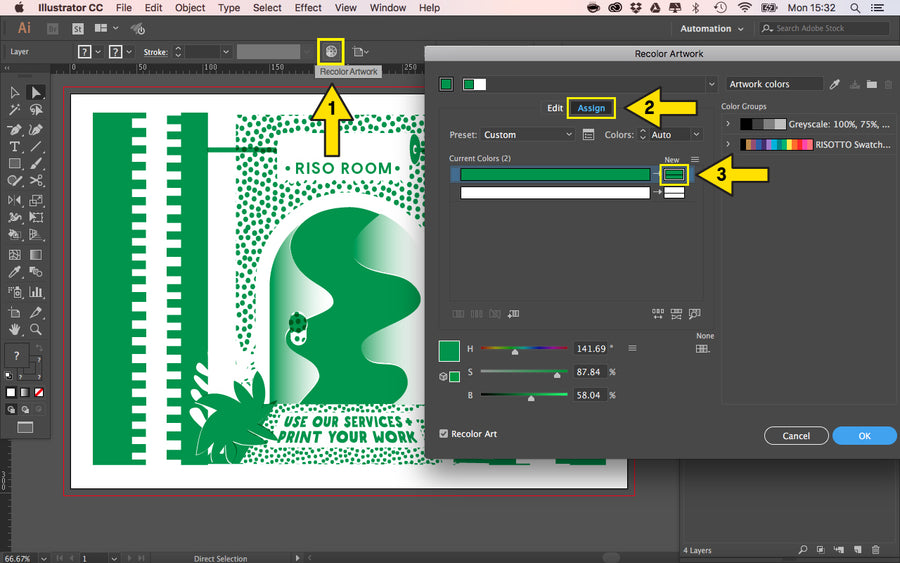
Task: Open the Window menu
Action: click(x=387, y=7)
